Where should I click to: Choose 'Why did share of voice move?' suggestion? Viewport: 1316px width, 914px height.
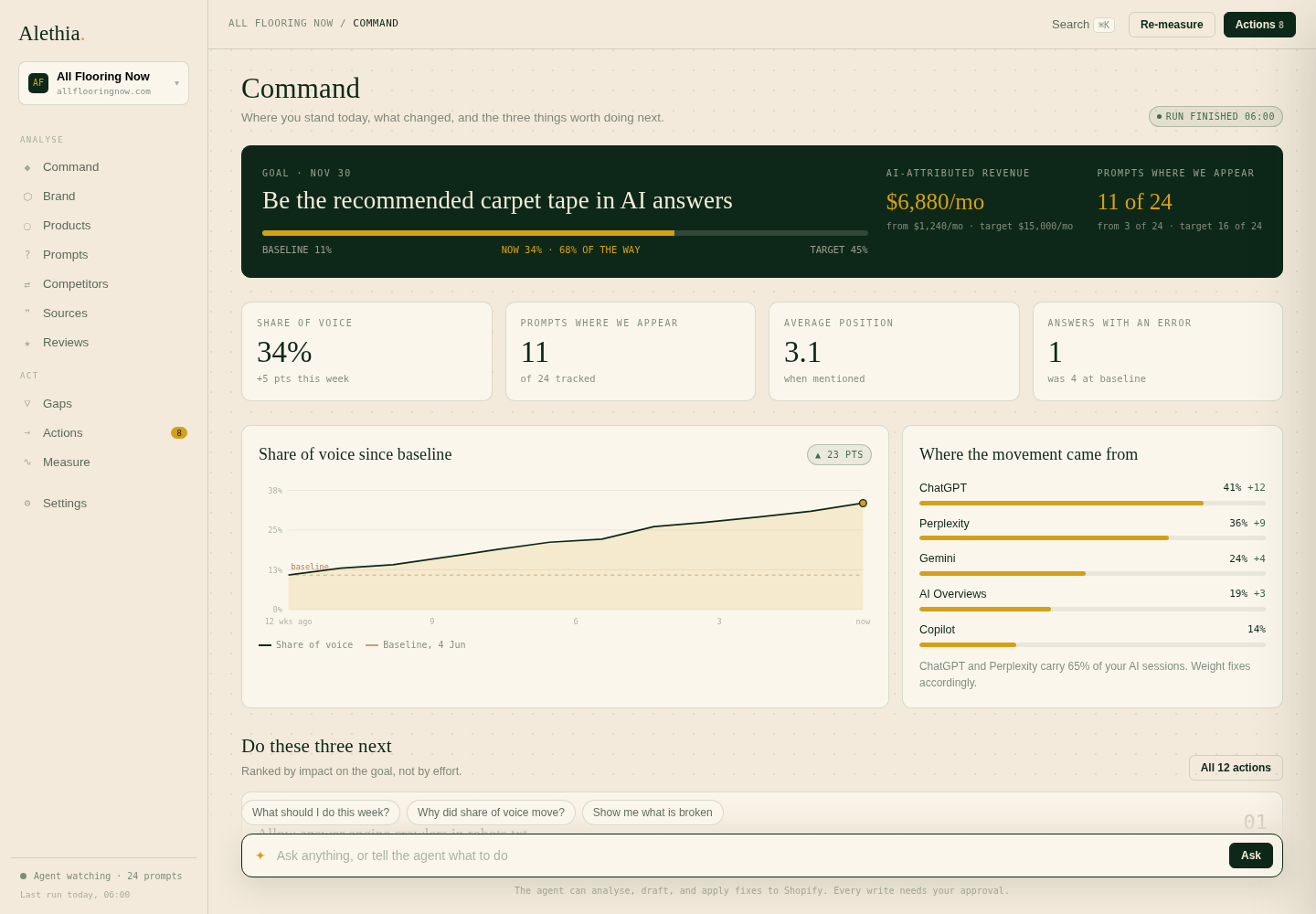(x=491, y=813)
